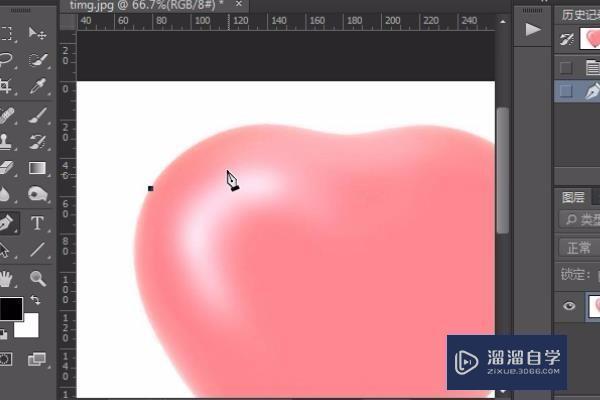Select the Gradient tool
The image size is (600, 400).
[37, 168]
